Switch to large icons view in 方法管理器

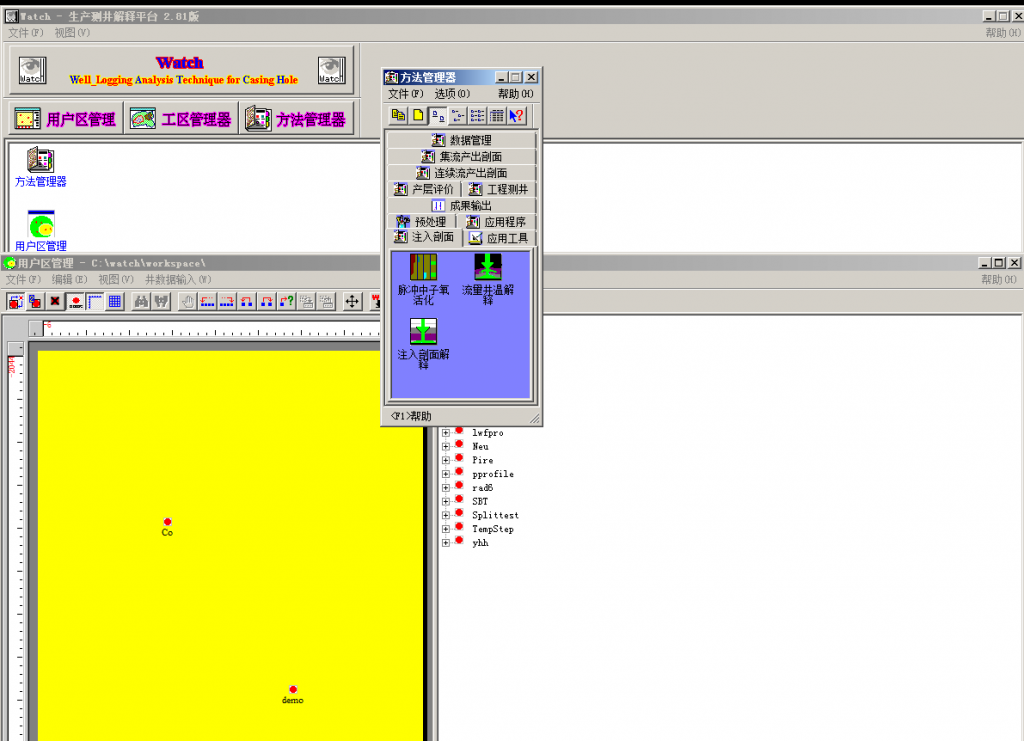[438, 116]
